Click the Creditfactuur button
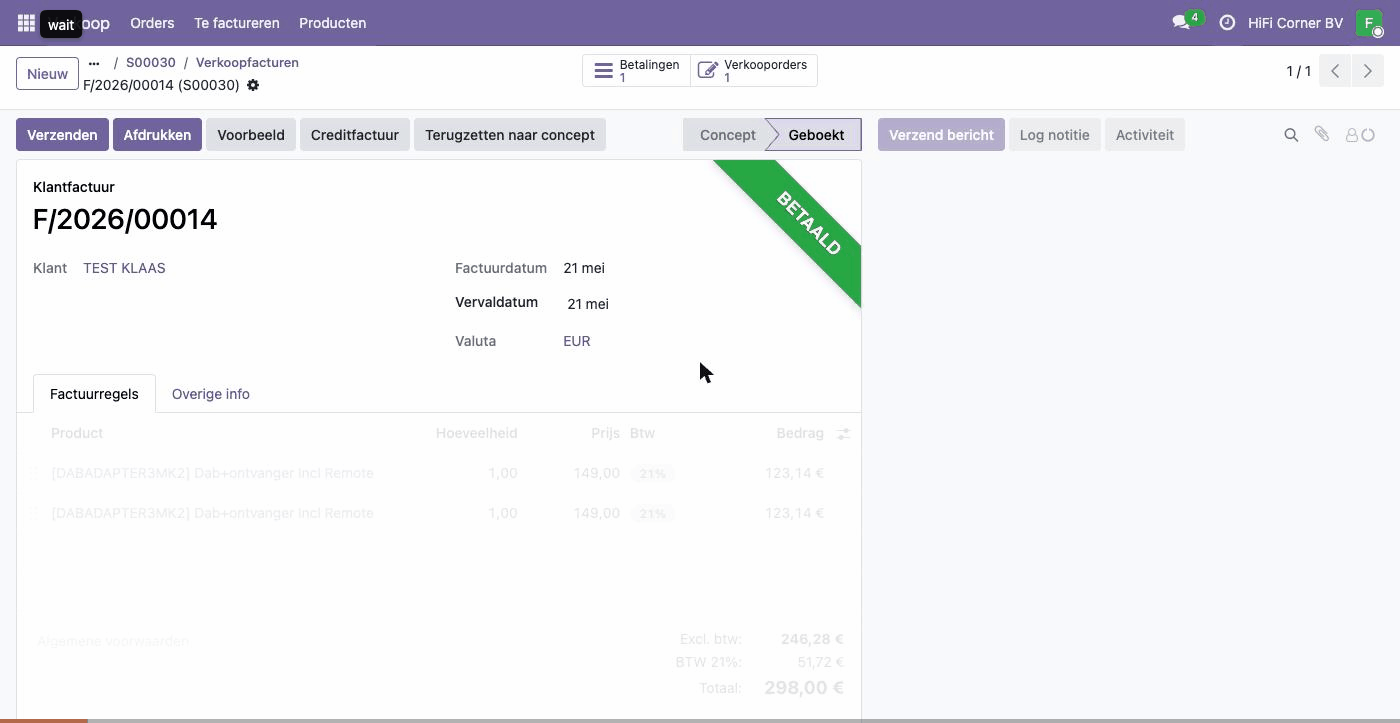 pyautogui.click(x=355, y=135)
